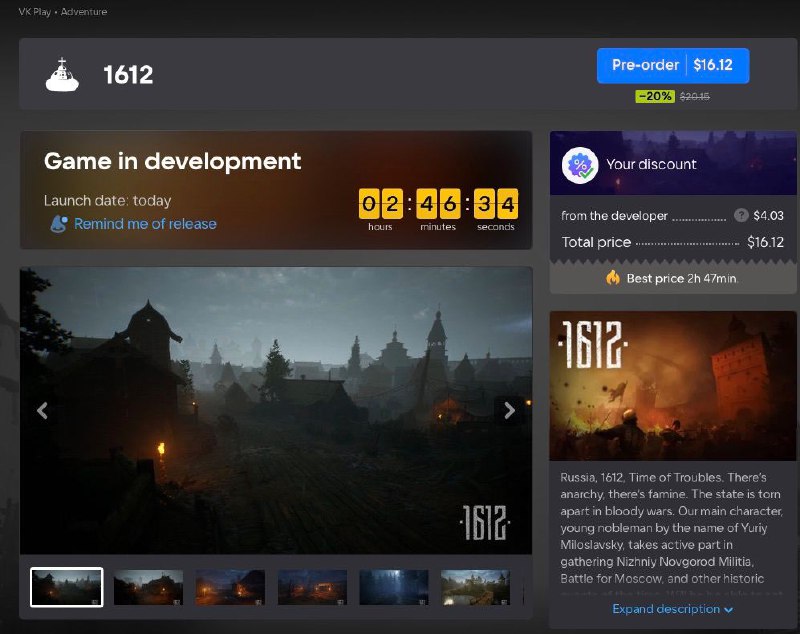Viewport: 800px width, 634px height.
Task: Select the third screenshot thumbnail
Action: (230, 587)
